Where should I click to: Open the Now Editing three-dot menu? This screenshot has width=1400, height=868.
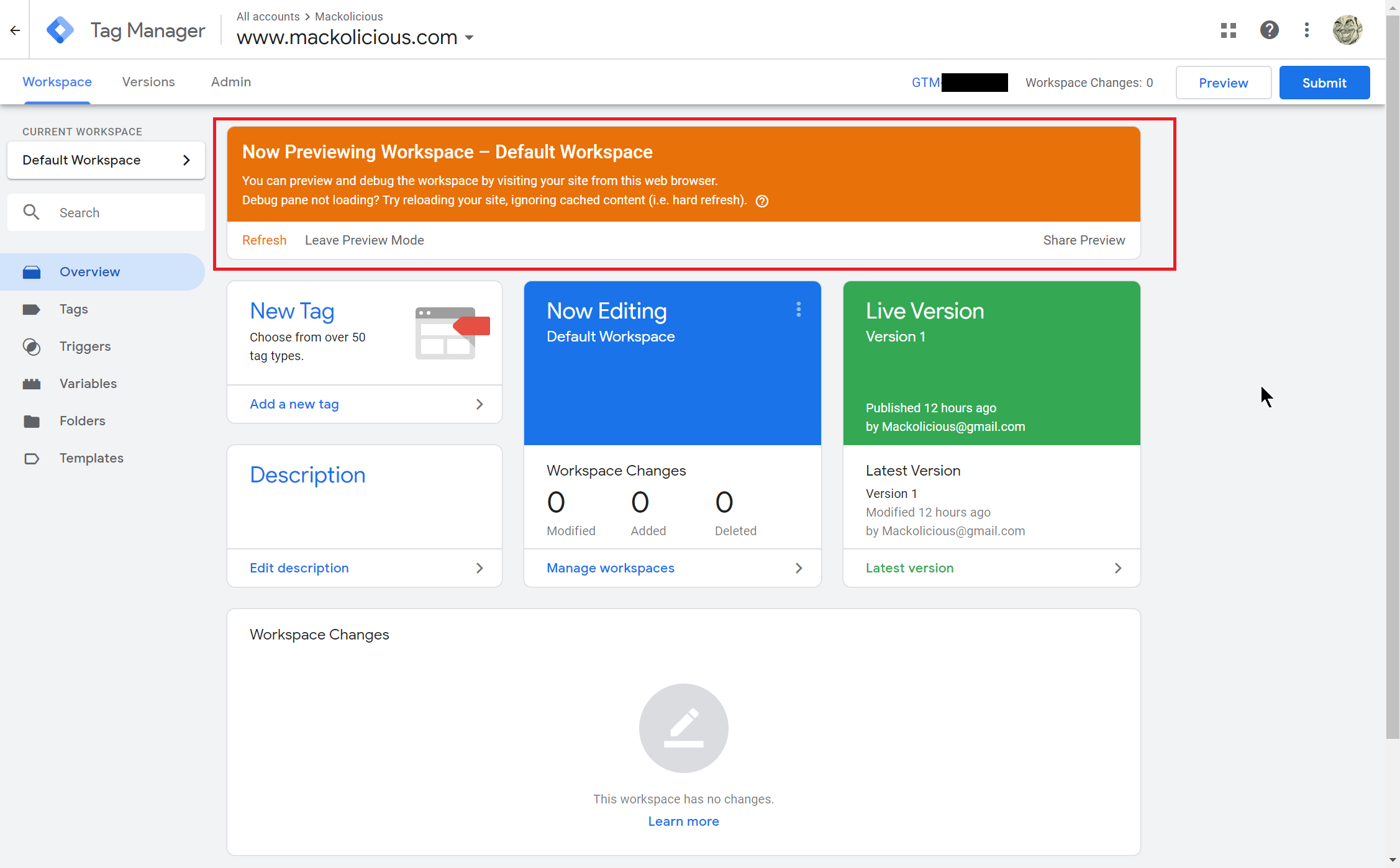[799, 309]
